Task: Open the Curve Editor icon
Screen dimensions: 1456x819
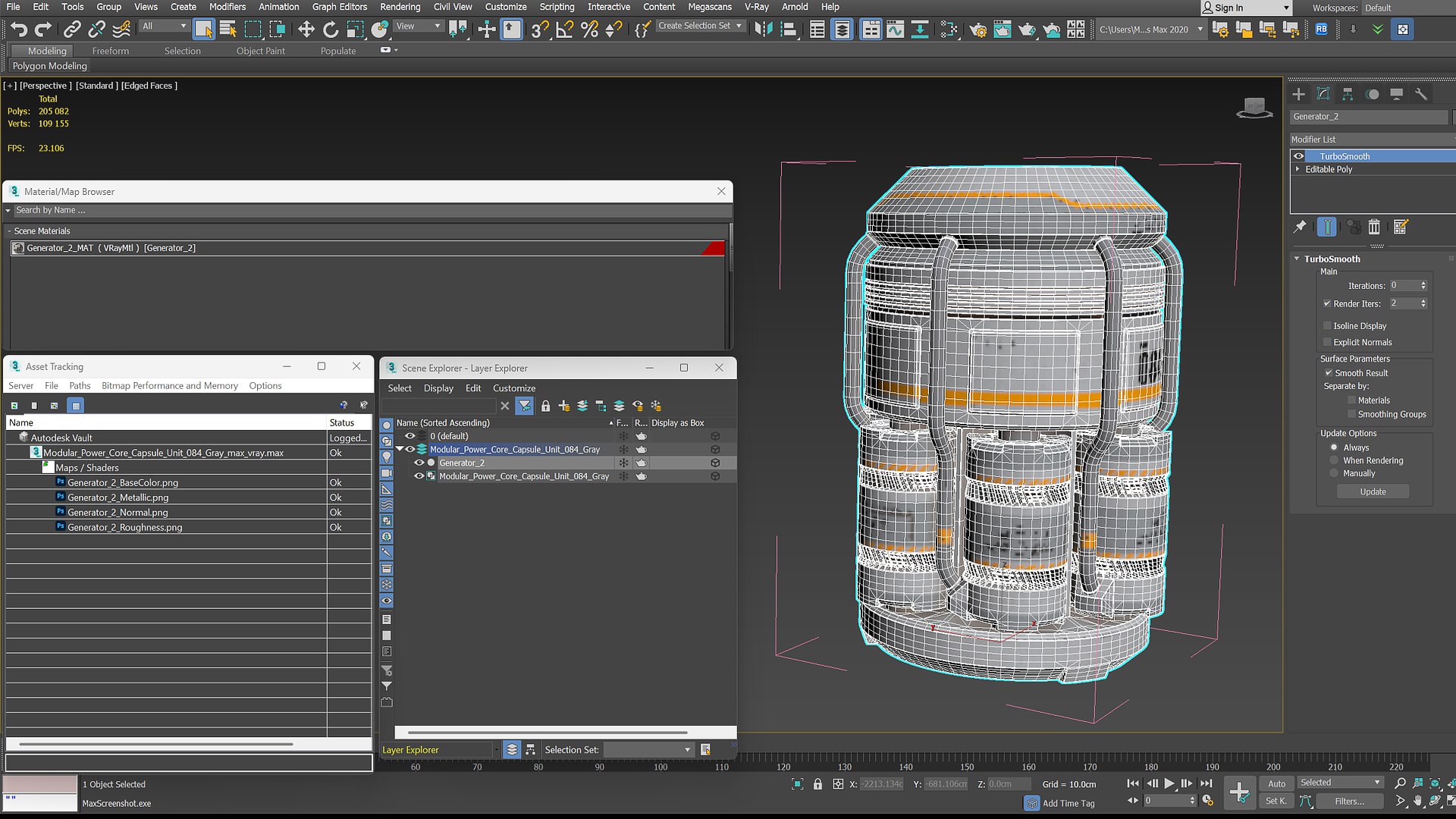Action: click(x=895, y=29)
